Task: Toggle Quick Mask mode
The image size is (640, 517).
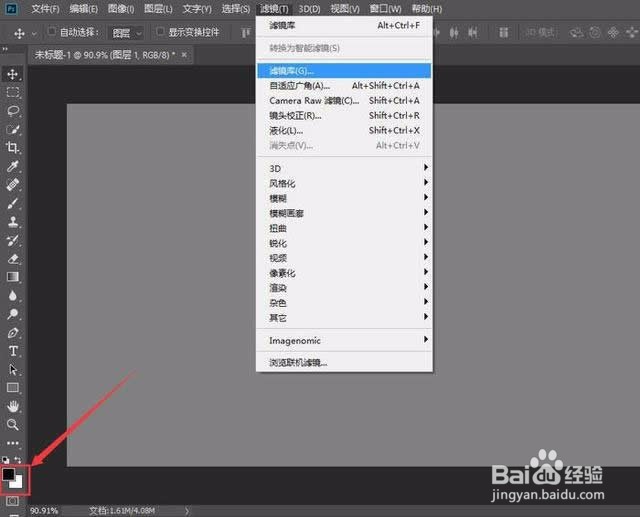Action: click(x=13, y=501)
